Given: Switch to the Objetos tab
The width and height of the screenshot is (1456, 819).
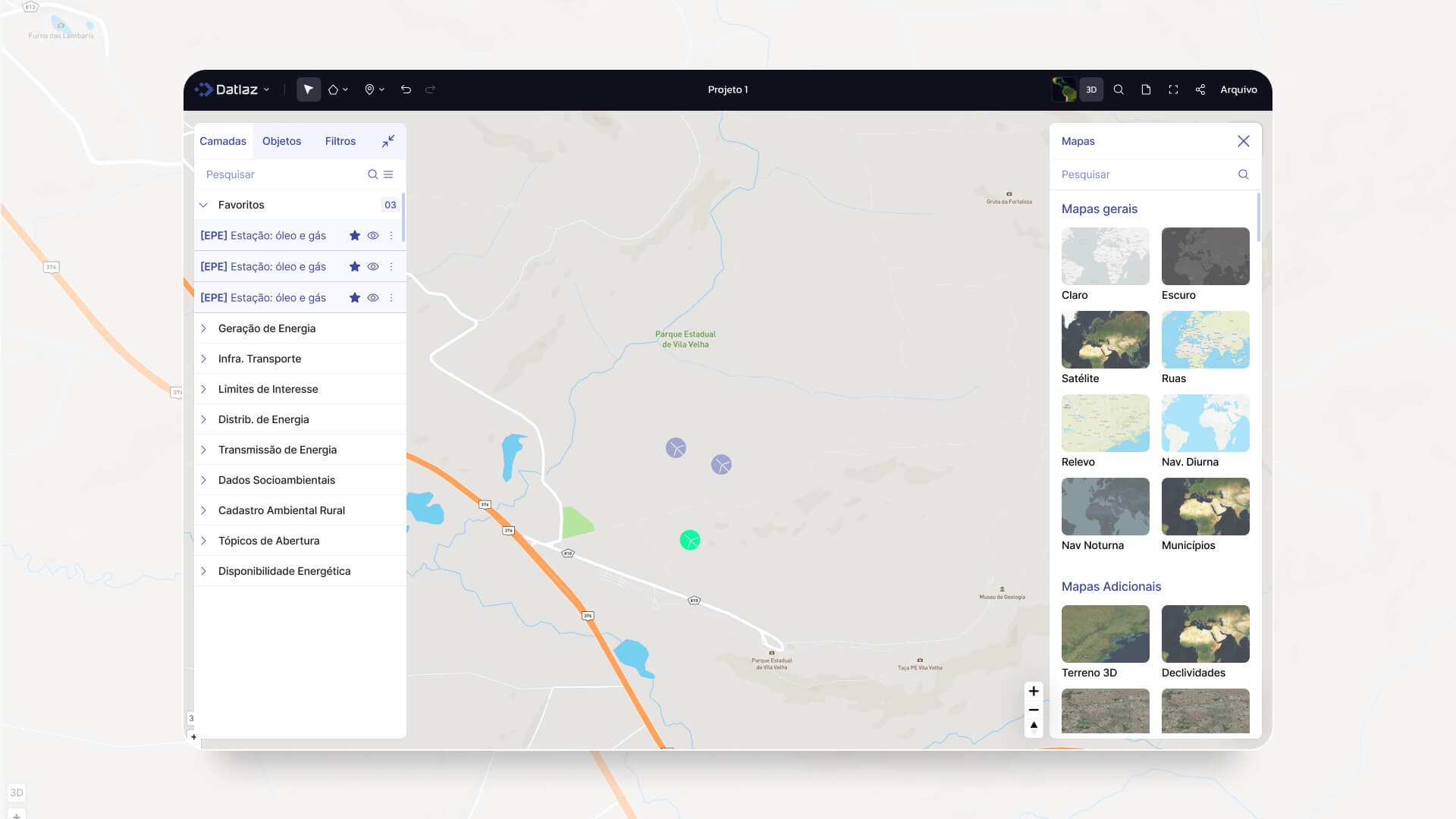Looking at the screenshot, I should coord(281,141).
